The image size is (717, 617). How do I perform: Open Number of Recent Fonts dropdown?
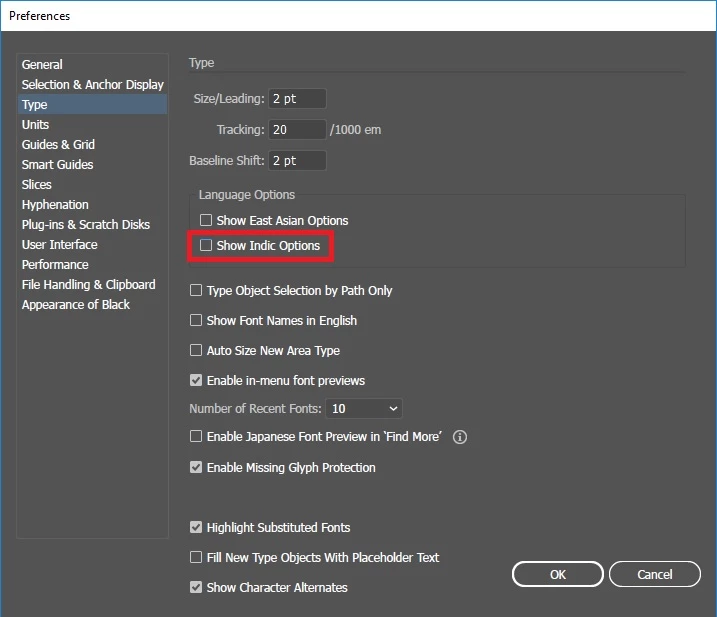coord(364,408)
